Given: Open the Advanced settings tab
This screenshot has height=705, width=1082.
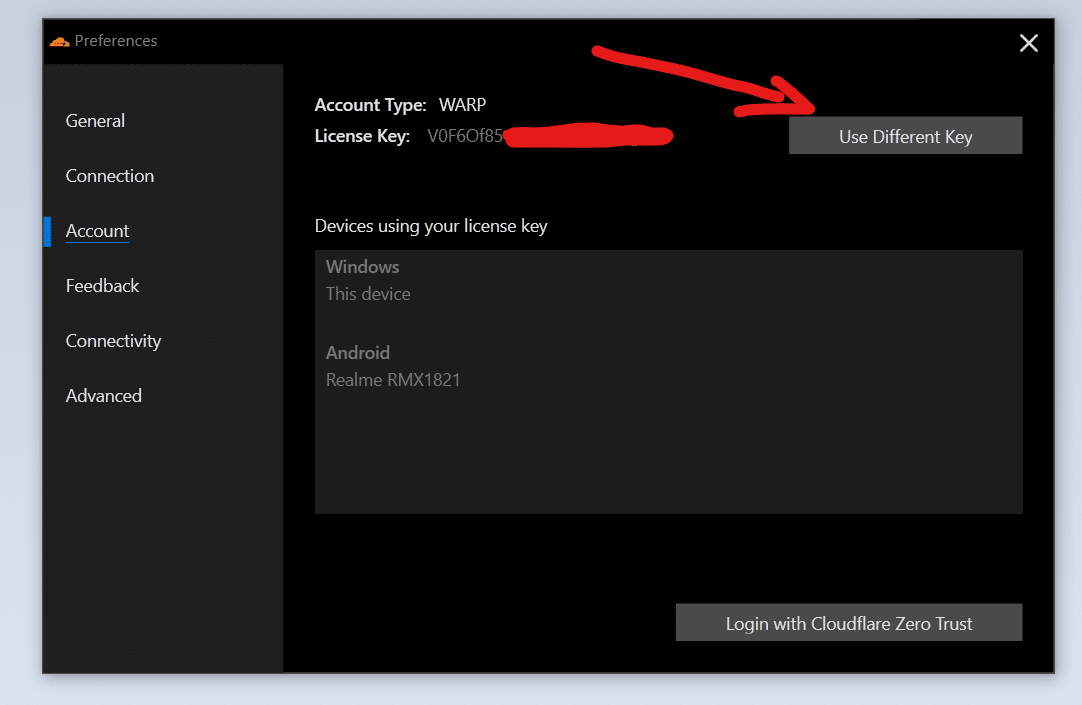Looking at the screenshot, I should pos(104,396).
